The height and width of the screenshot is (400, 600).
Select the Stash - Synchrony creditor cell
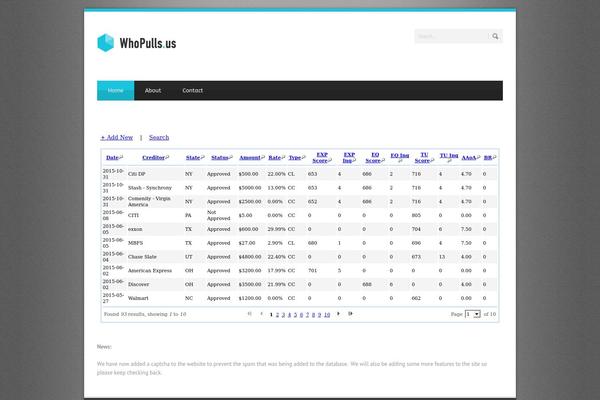[x=150, y=188]
